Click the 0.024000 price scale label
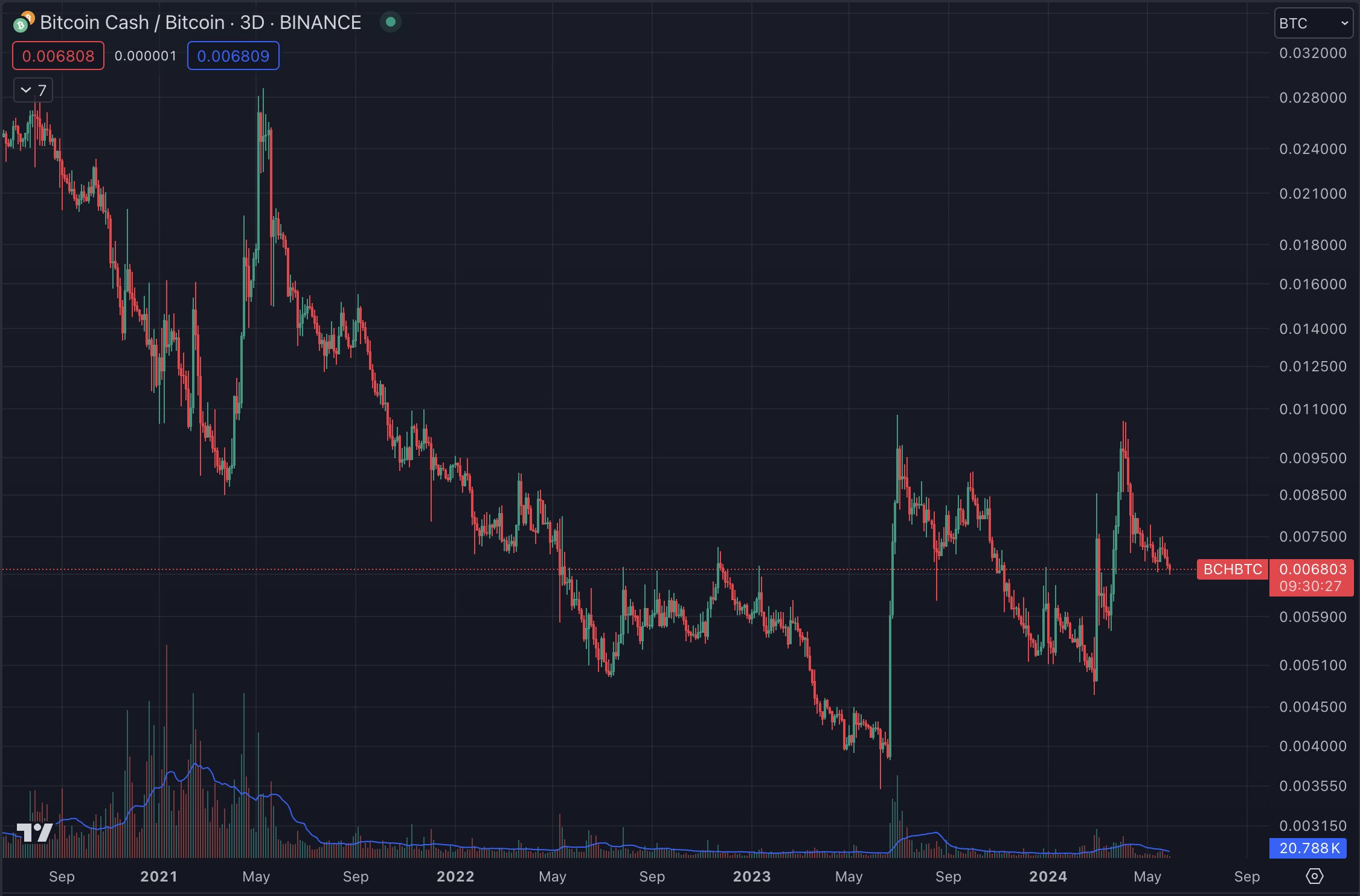This screenshot has height=896, width=1360. 1313,149
